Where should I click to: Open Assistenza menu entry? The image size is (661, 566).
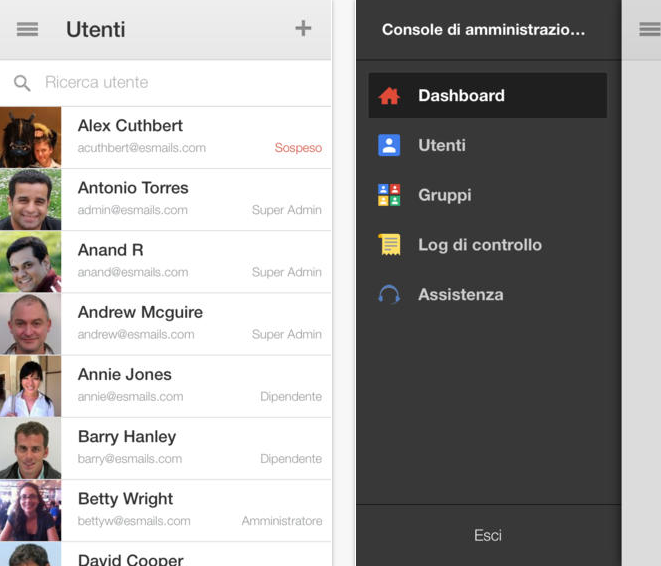coord(488,295)
